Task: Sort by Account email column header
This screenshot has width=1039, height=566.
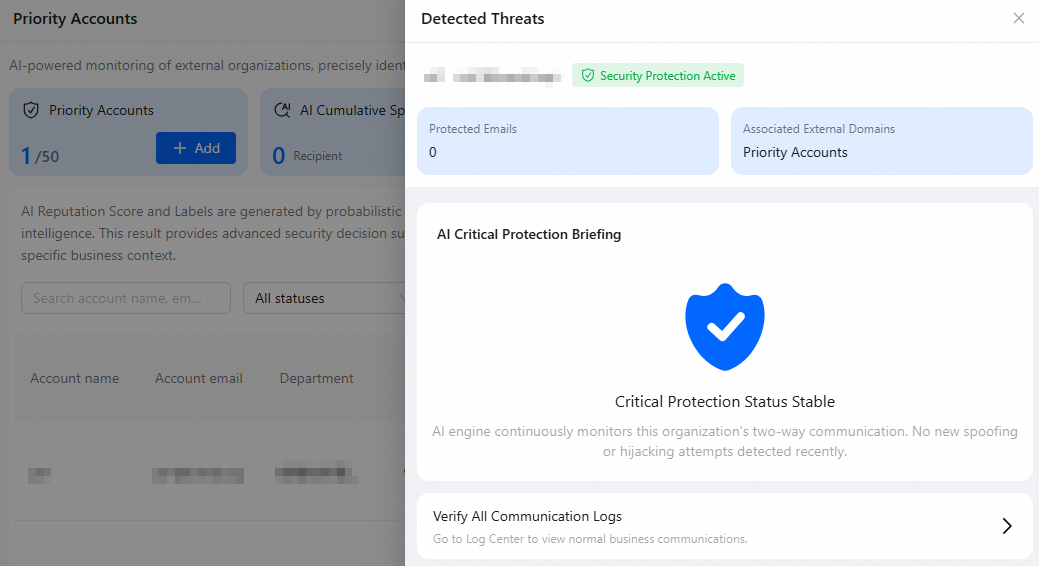Action: coord(199,378)
